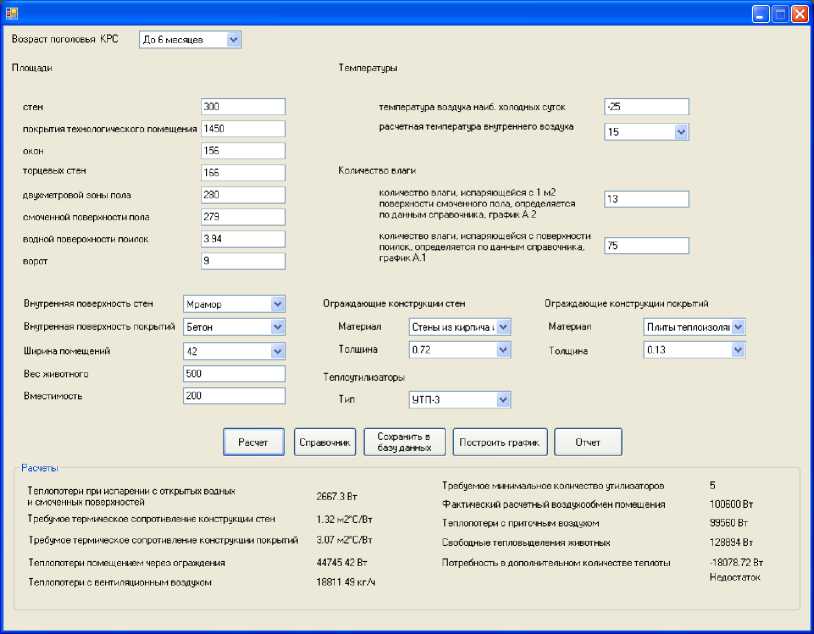
Task: Click the 'Отчет' button
Action: [x=588, y=442]
